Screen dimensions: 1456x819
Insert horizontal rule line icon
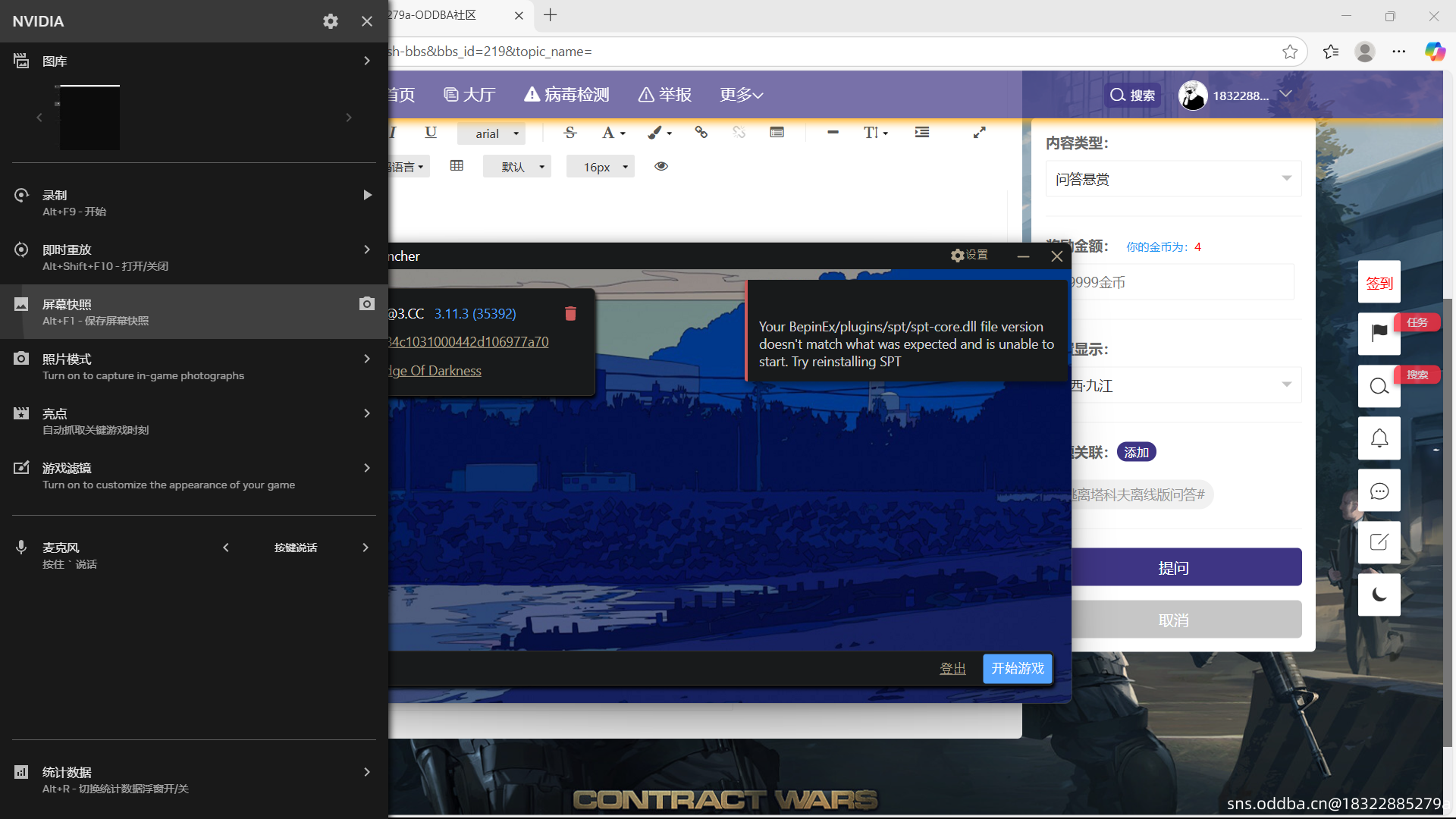833,133
